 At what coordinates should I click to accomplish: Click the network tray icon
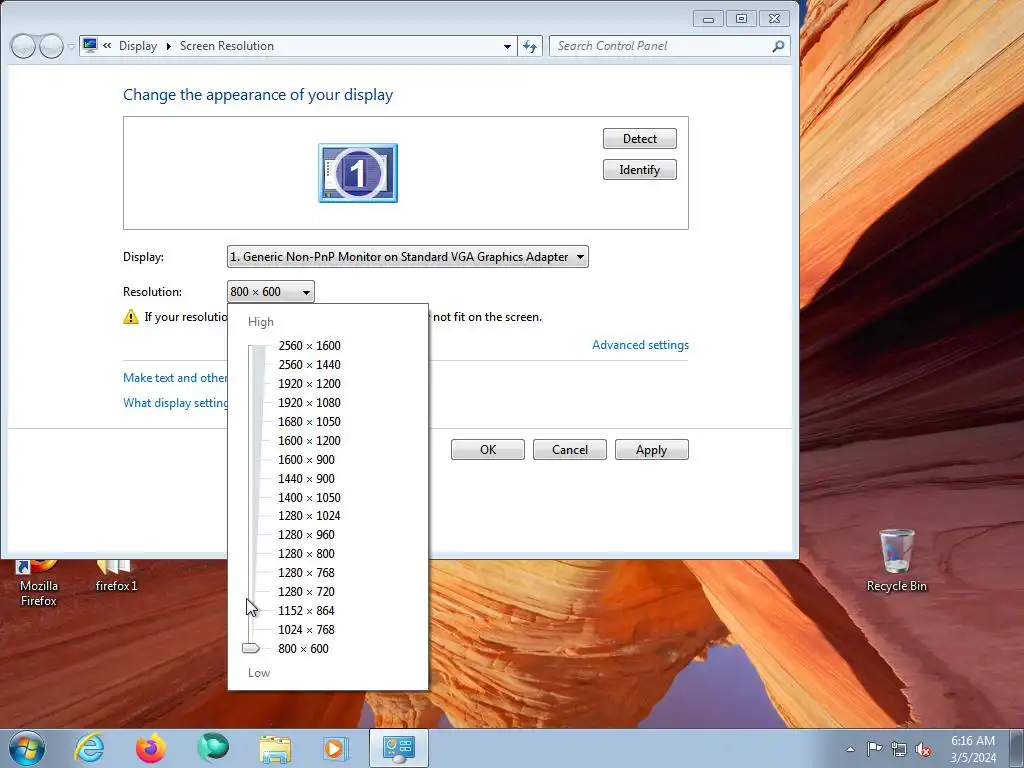pyautogui.click(x=899, y=749)
